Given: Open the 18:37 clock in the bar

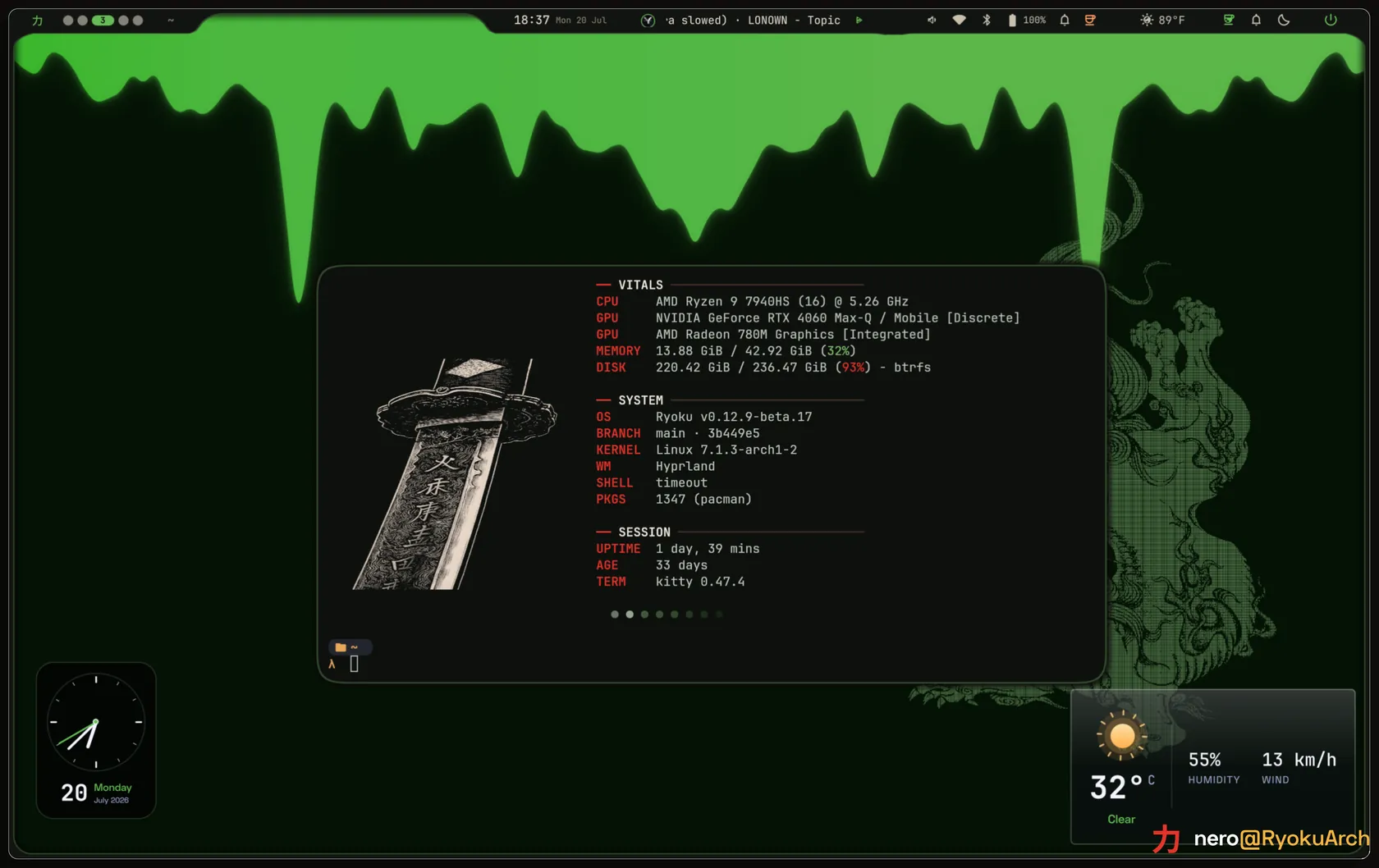Looking at the screenshot, I should pyautogui.click(x=531, y=20).
